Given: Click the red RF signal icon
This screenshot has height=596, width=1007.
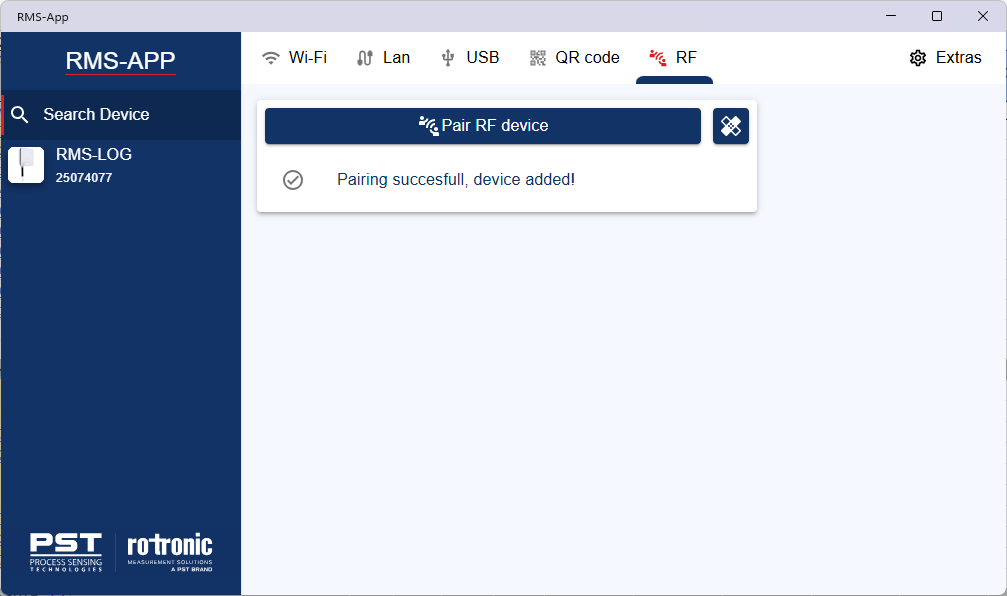Looking at the screenshot, I should pos(657,58).
